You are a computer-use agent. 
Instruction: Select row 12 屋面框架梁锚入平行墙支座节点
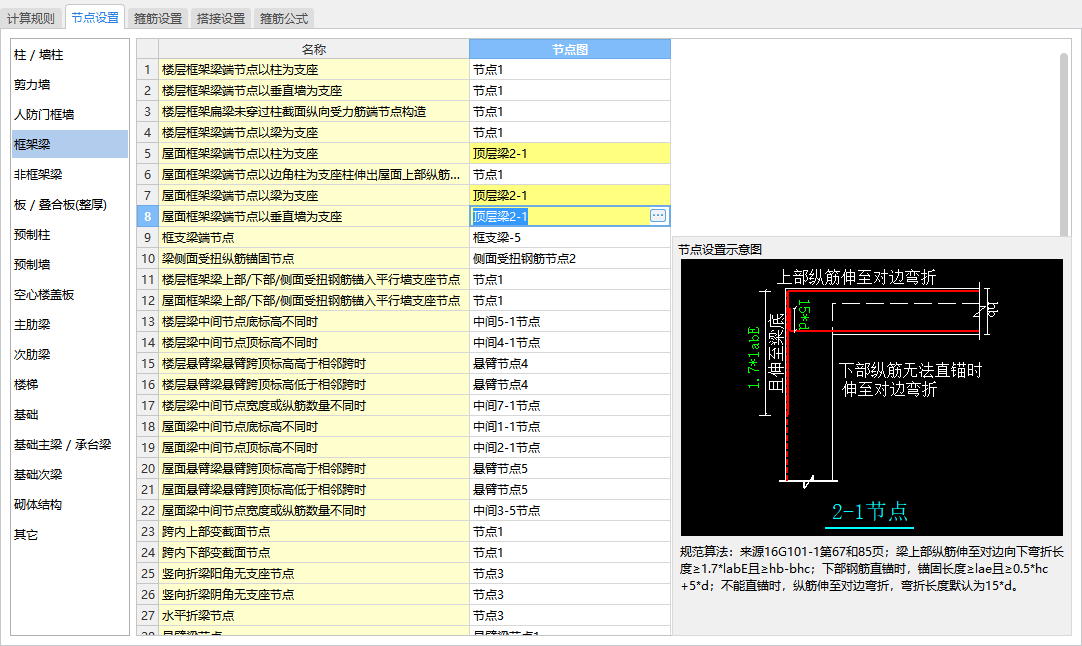[x=314, y=300]
